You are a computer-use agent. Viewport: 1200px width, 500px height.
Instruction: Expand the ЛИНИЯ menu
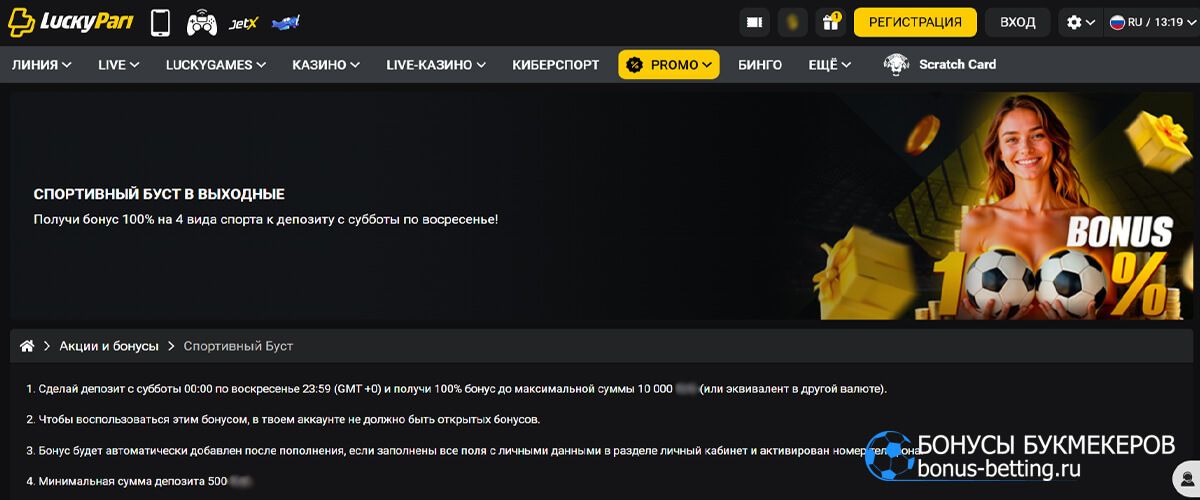coord(41,65)
